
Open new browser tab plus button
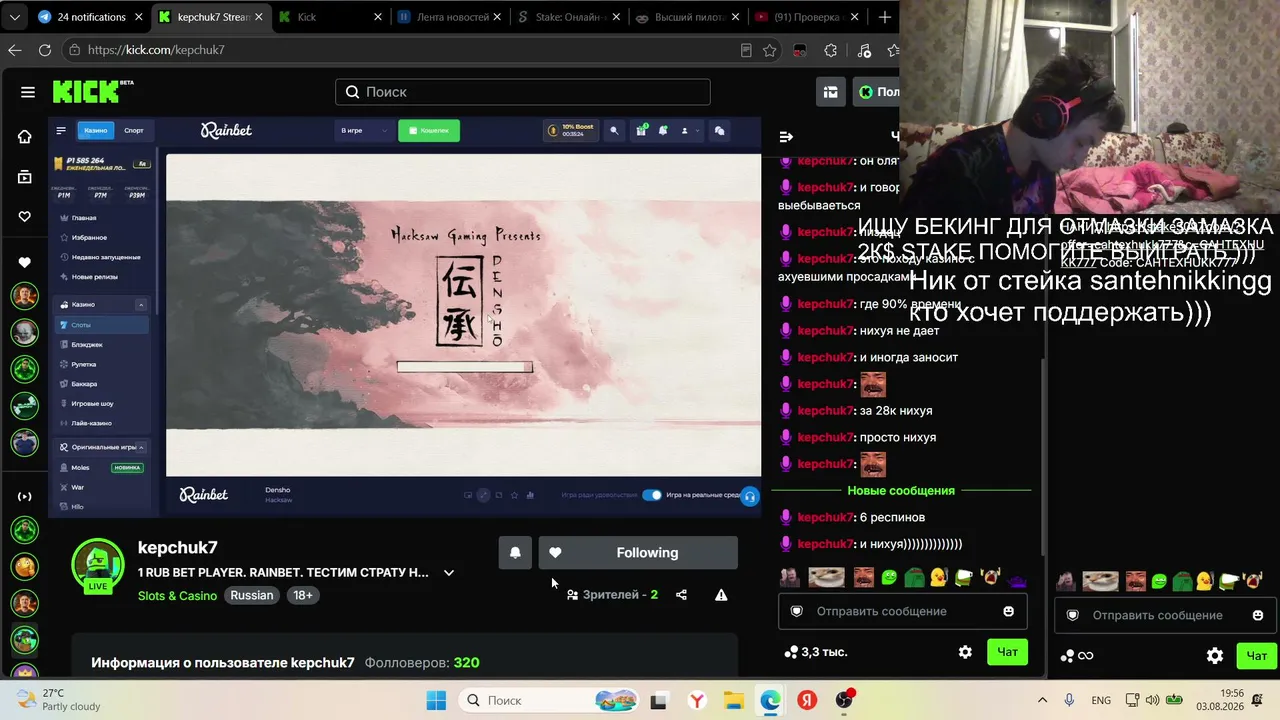[885, 17]
